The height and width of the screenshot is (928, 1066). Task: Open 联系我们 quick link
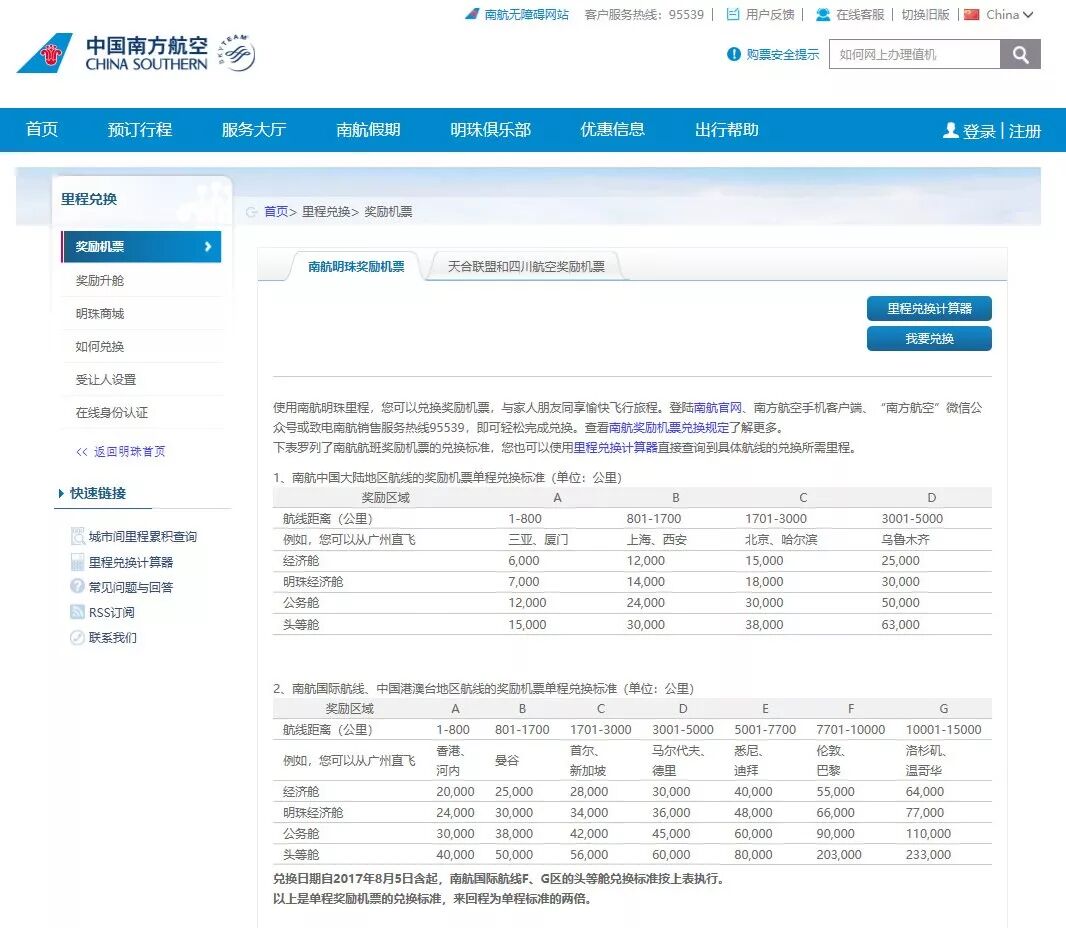click(x=112, y=638)
